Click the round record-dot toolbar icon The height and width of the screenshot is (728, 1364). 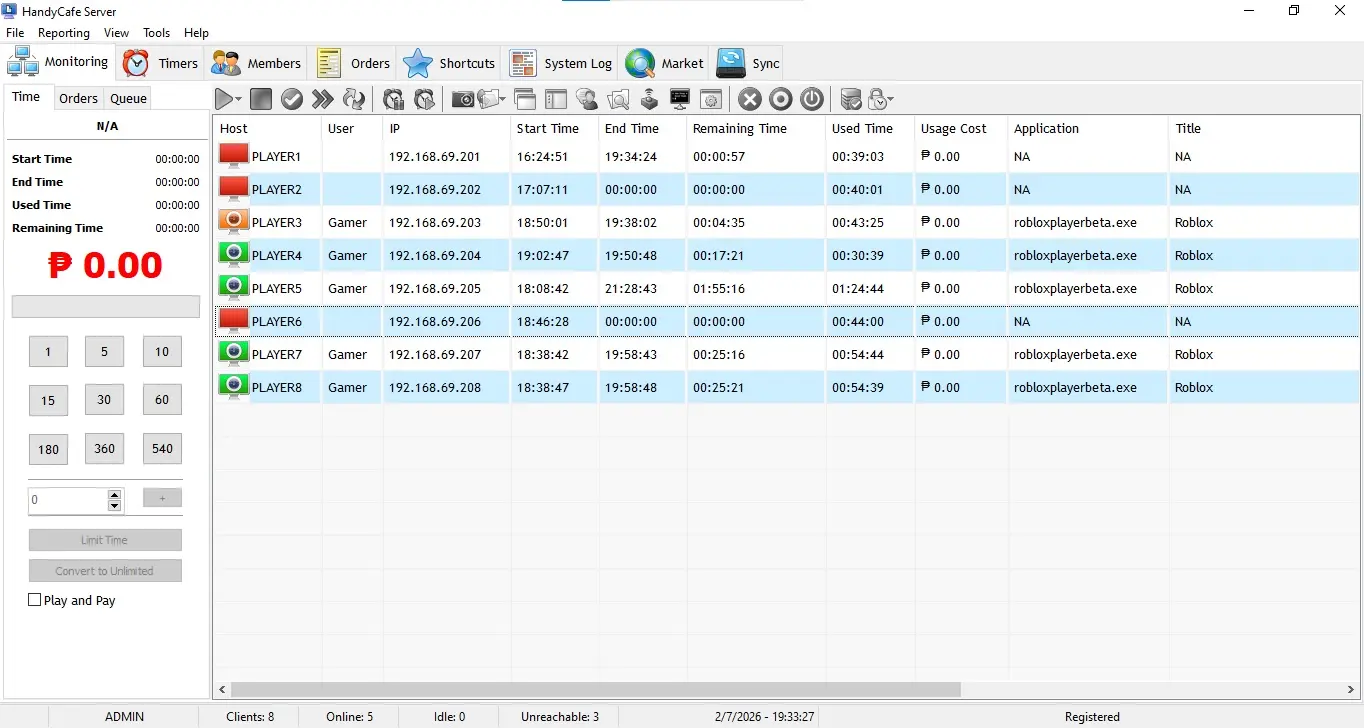click(781, 99)
